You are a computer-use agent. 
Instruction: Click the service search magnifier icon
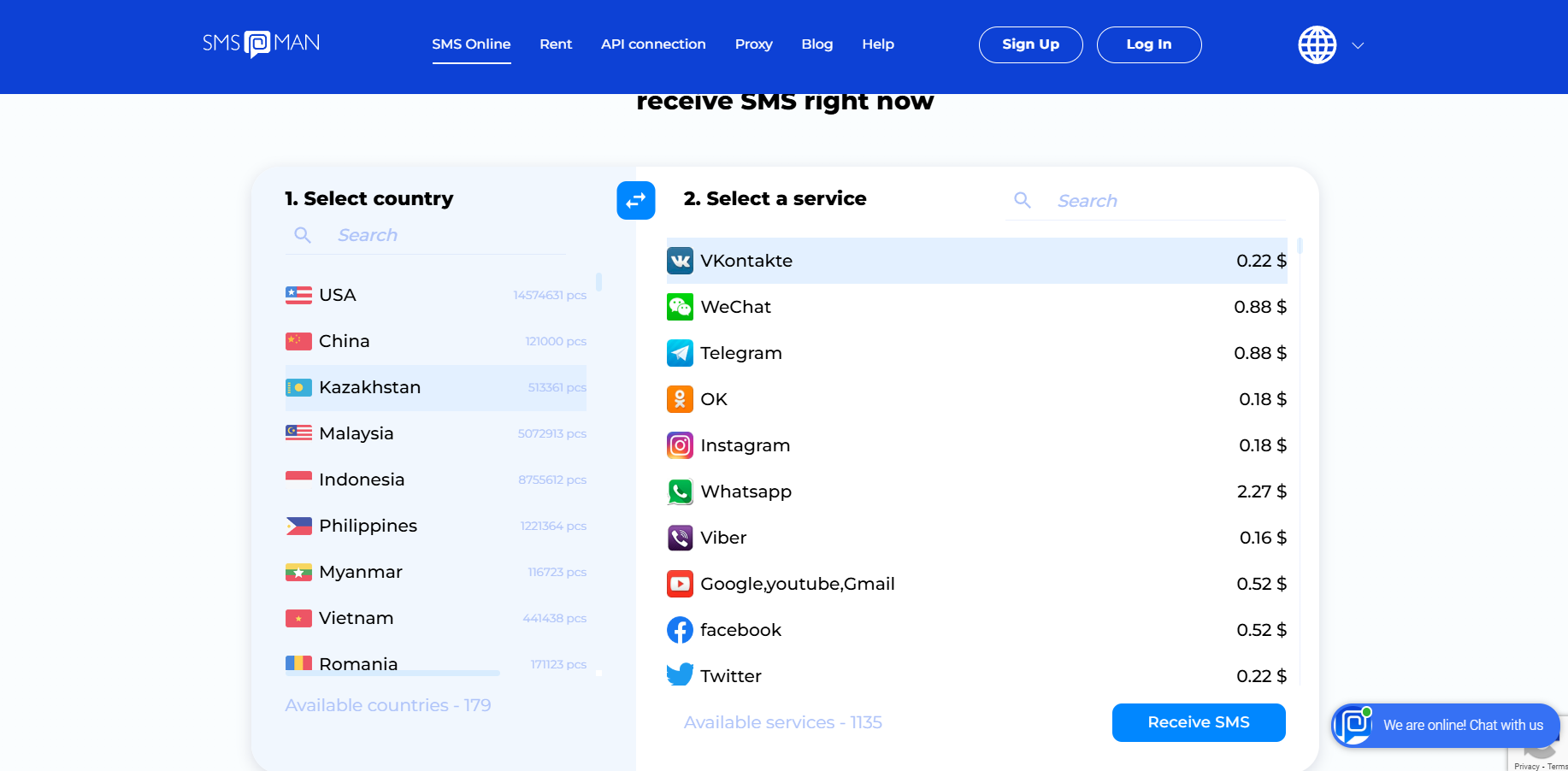pos(1023,200)
